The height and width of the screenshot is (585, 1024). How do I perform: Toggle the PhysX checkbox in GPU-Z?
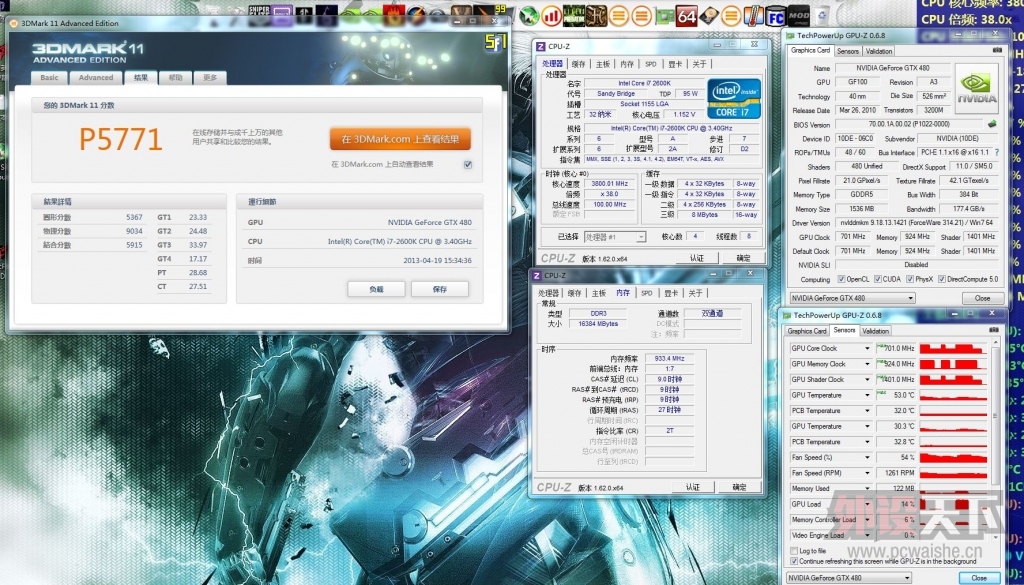[x=910, y=279]
